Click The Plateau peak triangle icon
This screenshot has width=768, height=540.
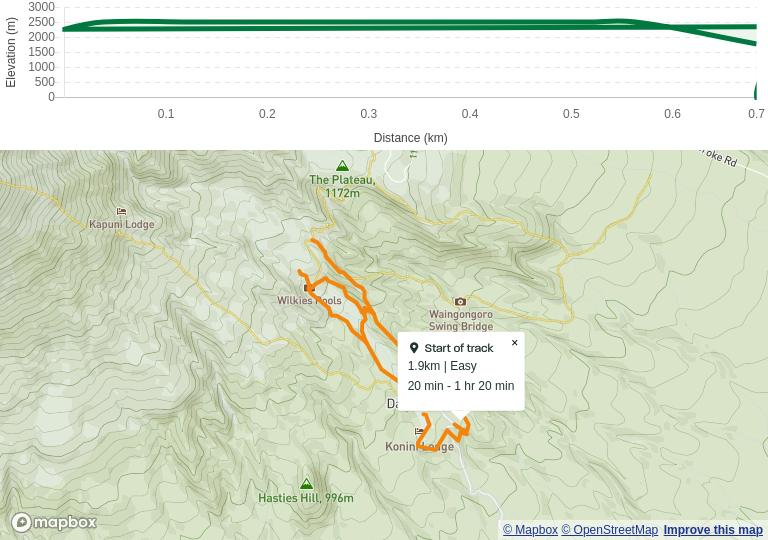[342, 166]
